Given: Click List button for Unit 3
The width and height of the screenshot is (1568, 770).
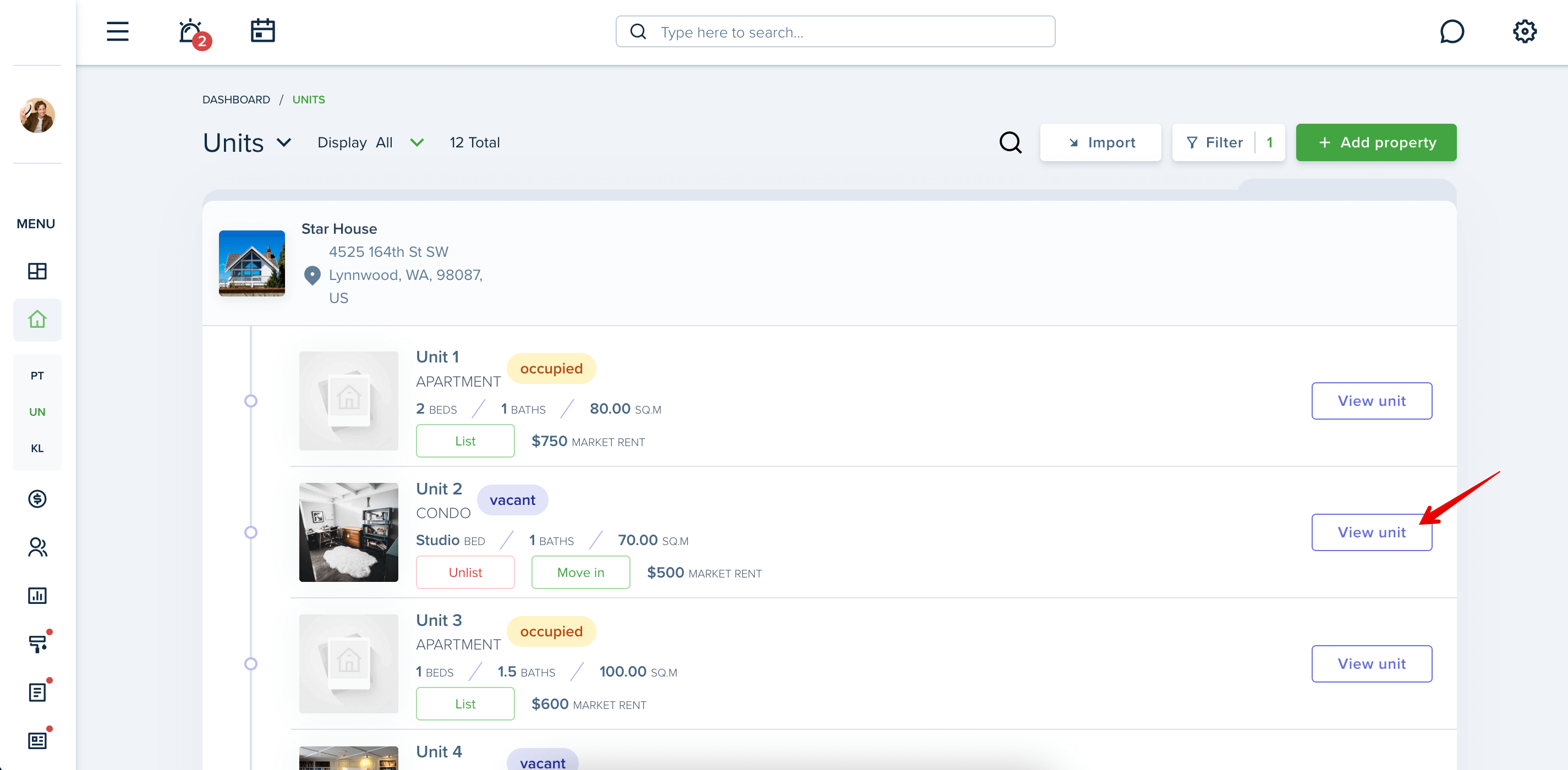Looking at the screenshot, I should click(x=465, y=704).
